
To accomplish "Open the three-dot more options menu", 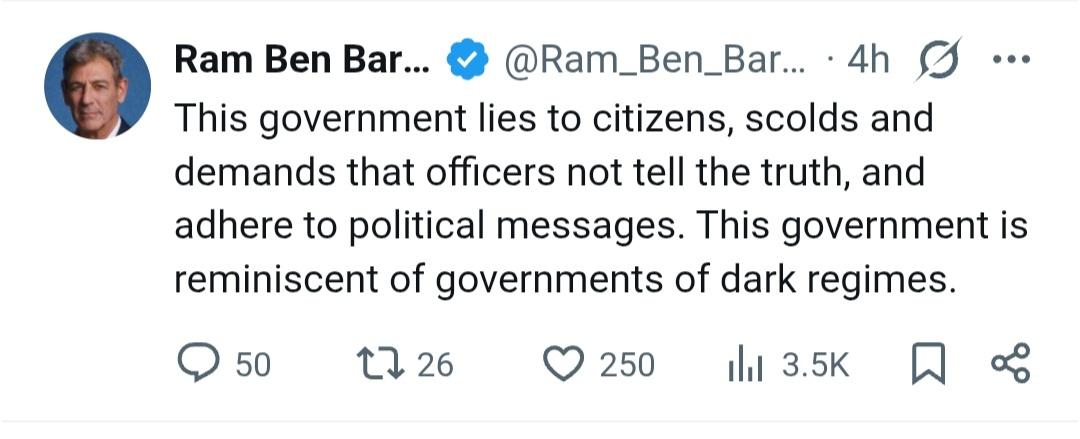I will (1009, 60).
